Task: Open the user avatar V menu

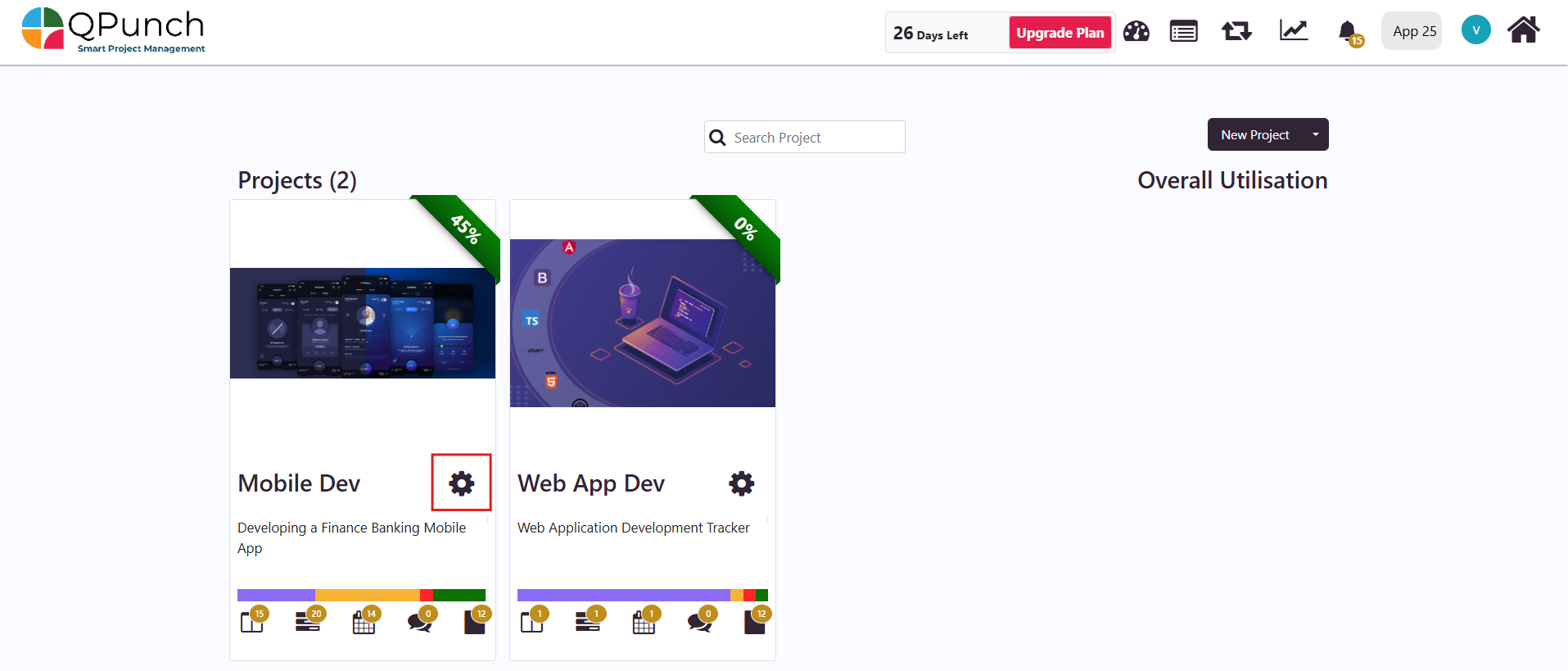Action: [x=1475, y=30]
